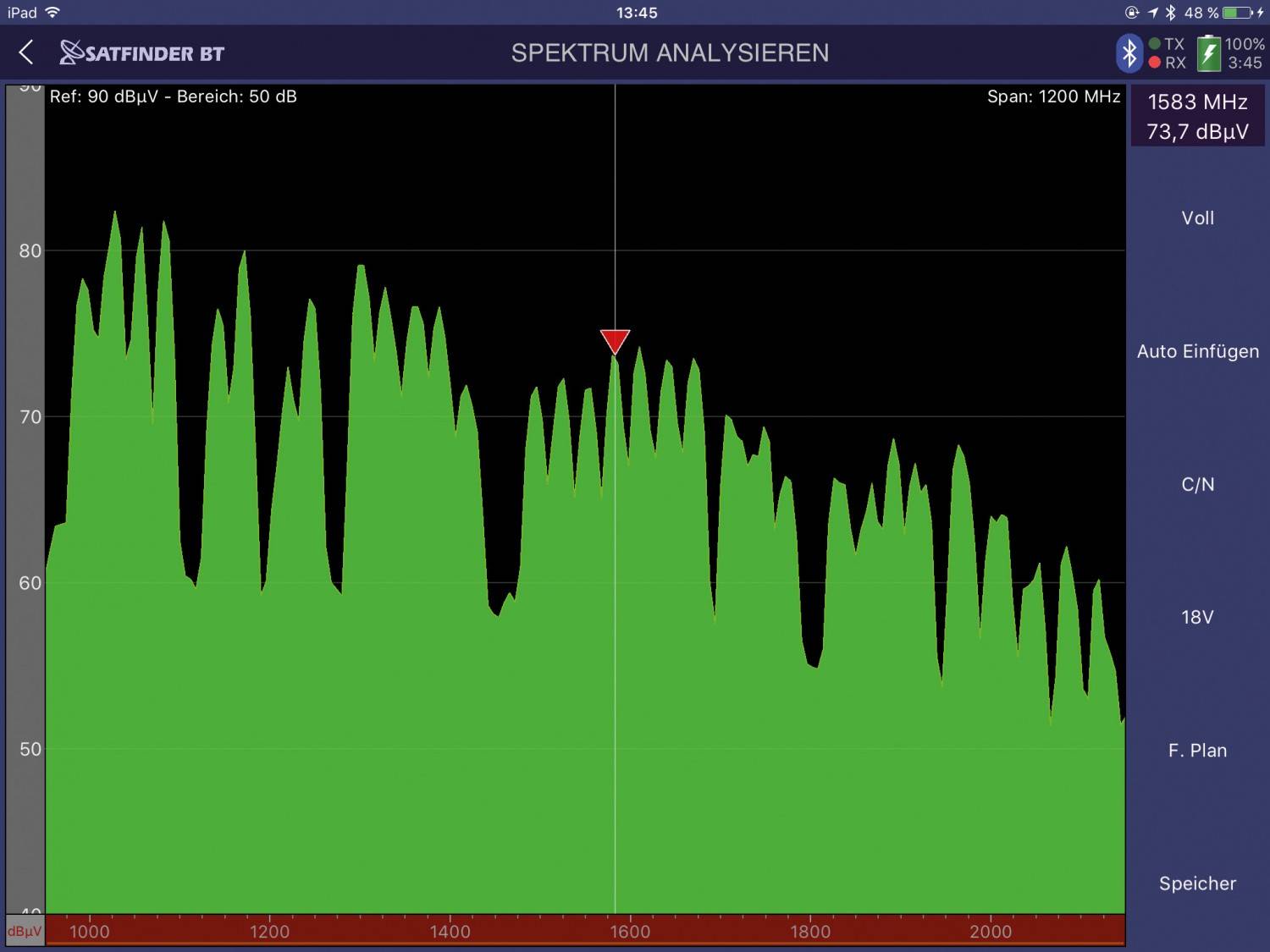
Task: Tap the 2000 frequency axis label
Action: [991, 932]
